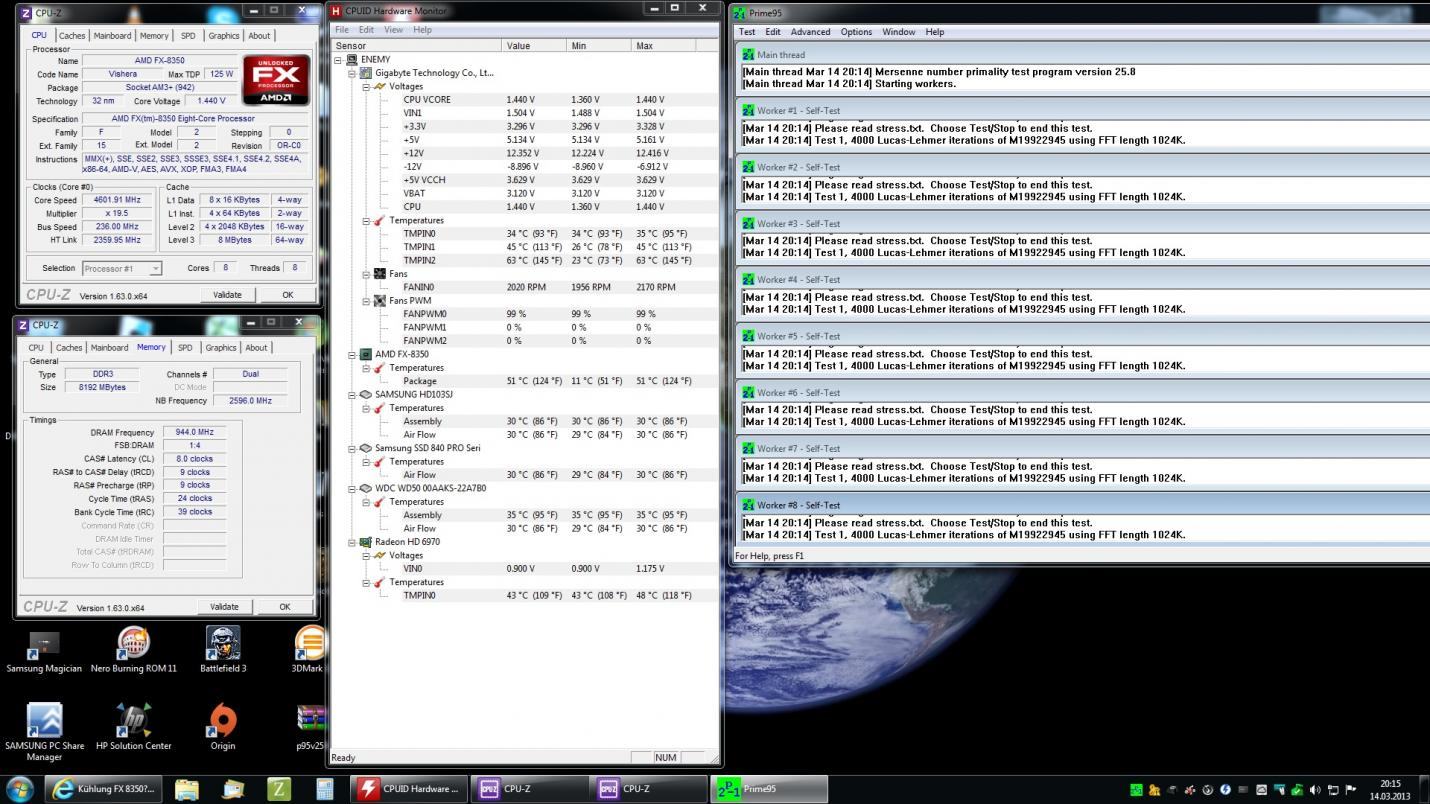Click the AMD FX logo in CPU-Z
The width and height of the screenshot is (1430, 804).
pos(276,81)
